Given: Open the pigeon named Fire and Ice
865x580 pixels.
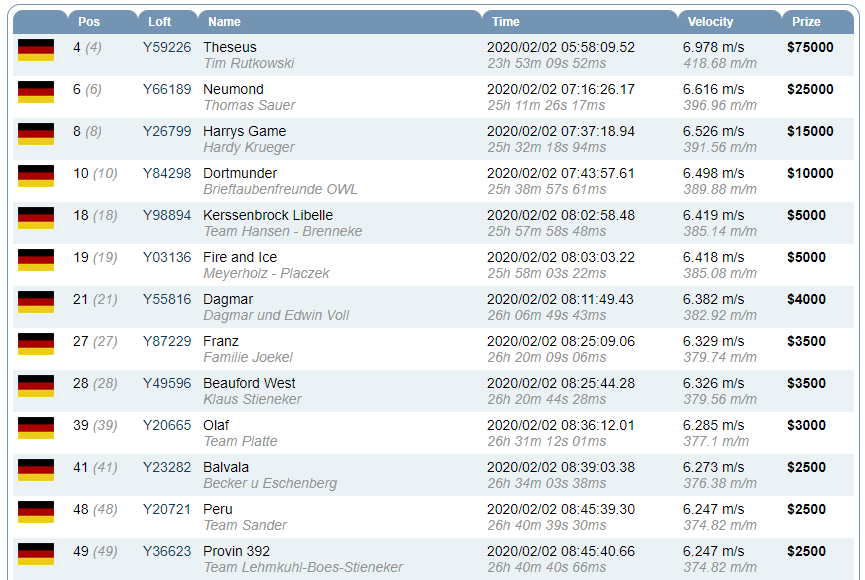Looking at the screenshot, I should click(240, 257).
